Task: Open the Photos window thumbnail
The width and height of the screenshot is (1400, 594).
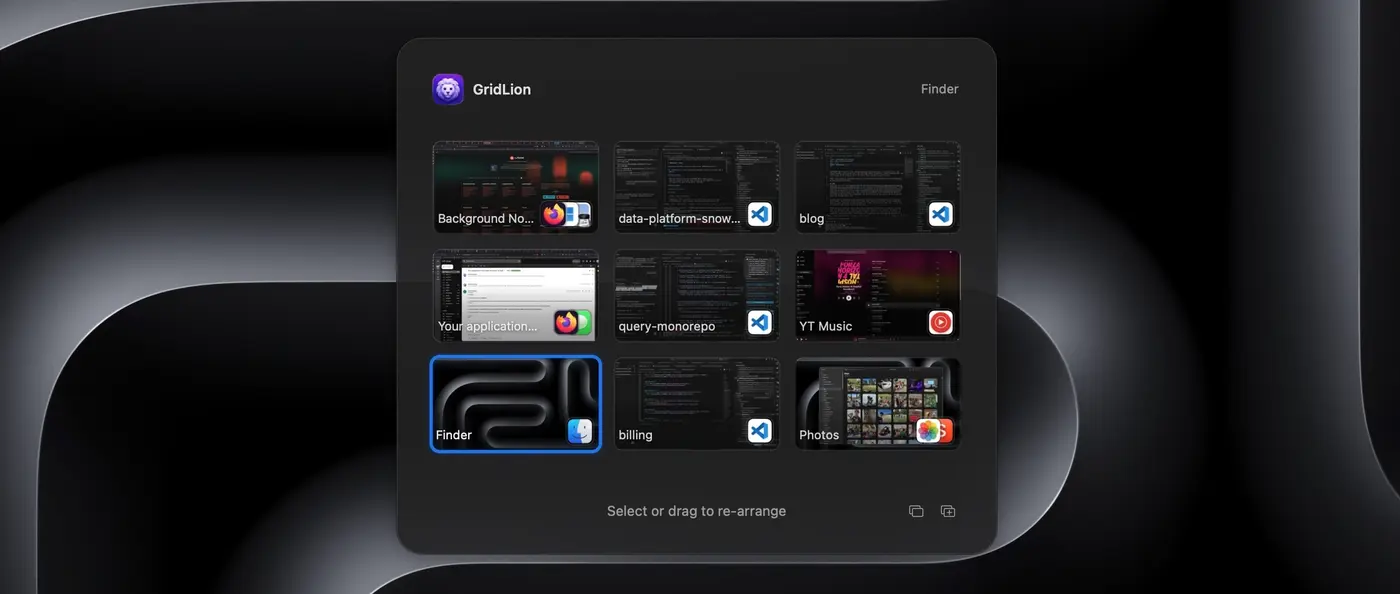Action: [878, 404]
